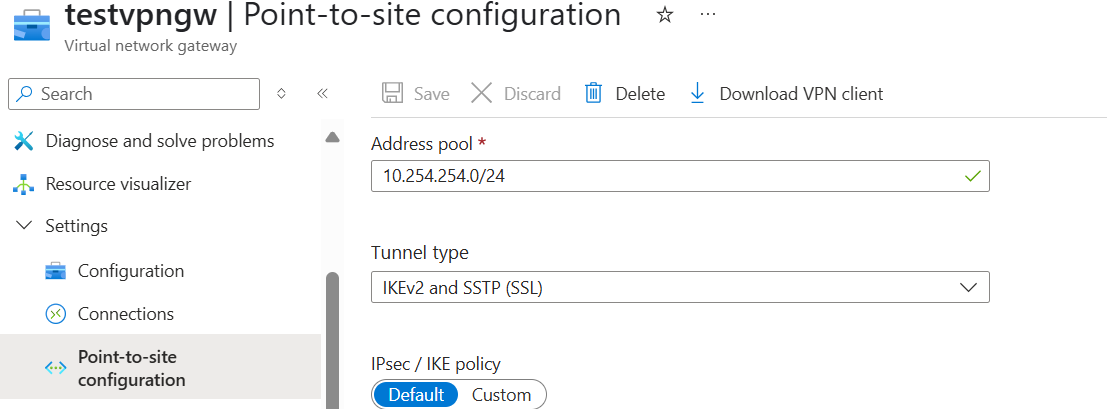Viewport: 1107px width, 409px height.
Task: Collapse the sidebar menu with double chevron
Action: [x=322, y=94]
